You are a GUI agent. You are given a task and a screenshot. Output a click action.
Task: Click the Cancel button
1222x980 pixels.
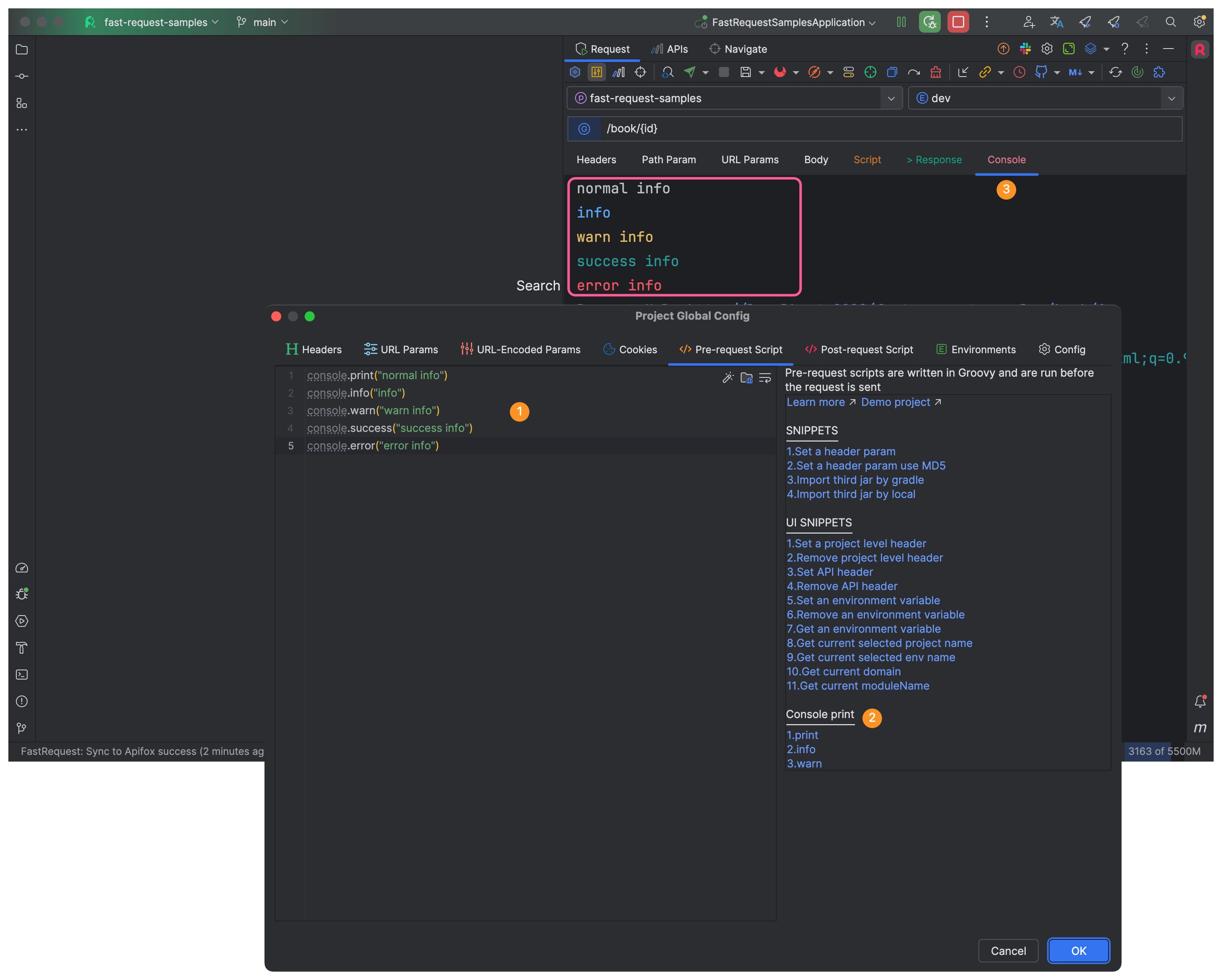click(1008, 951)
